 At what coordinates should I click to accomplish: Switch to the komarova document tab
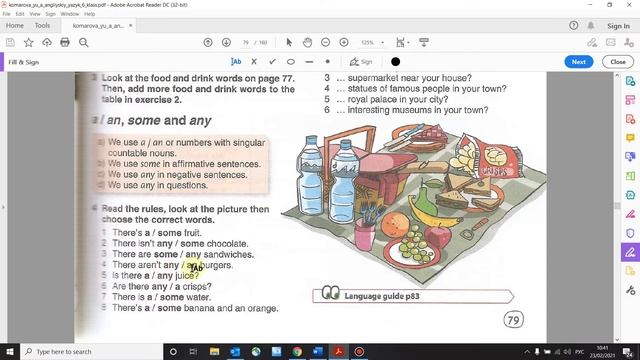pos(98,25)
